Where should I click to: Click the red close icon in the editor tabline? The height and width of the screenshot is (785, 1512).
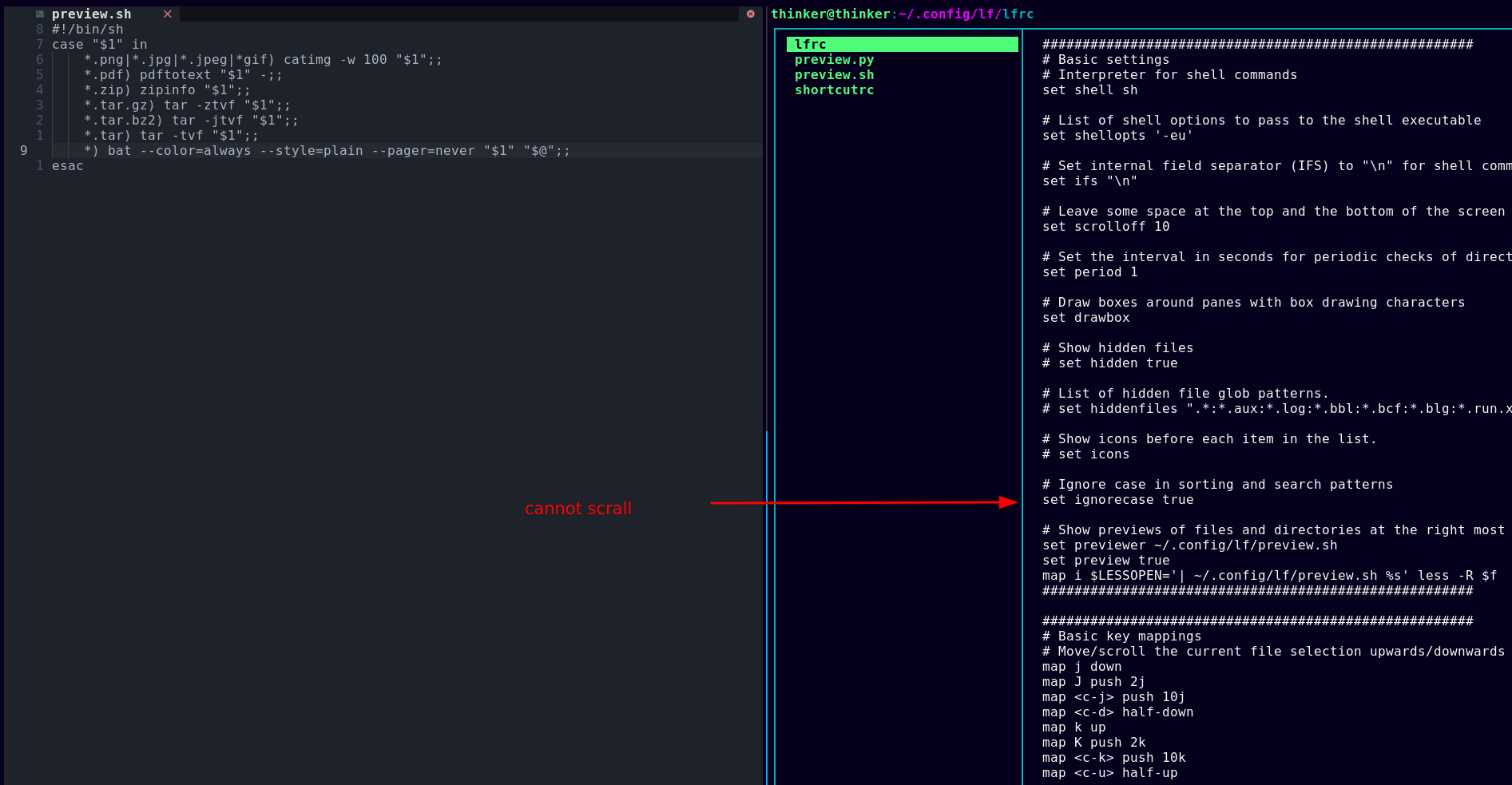750,14
